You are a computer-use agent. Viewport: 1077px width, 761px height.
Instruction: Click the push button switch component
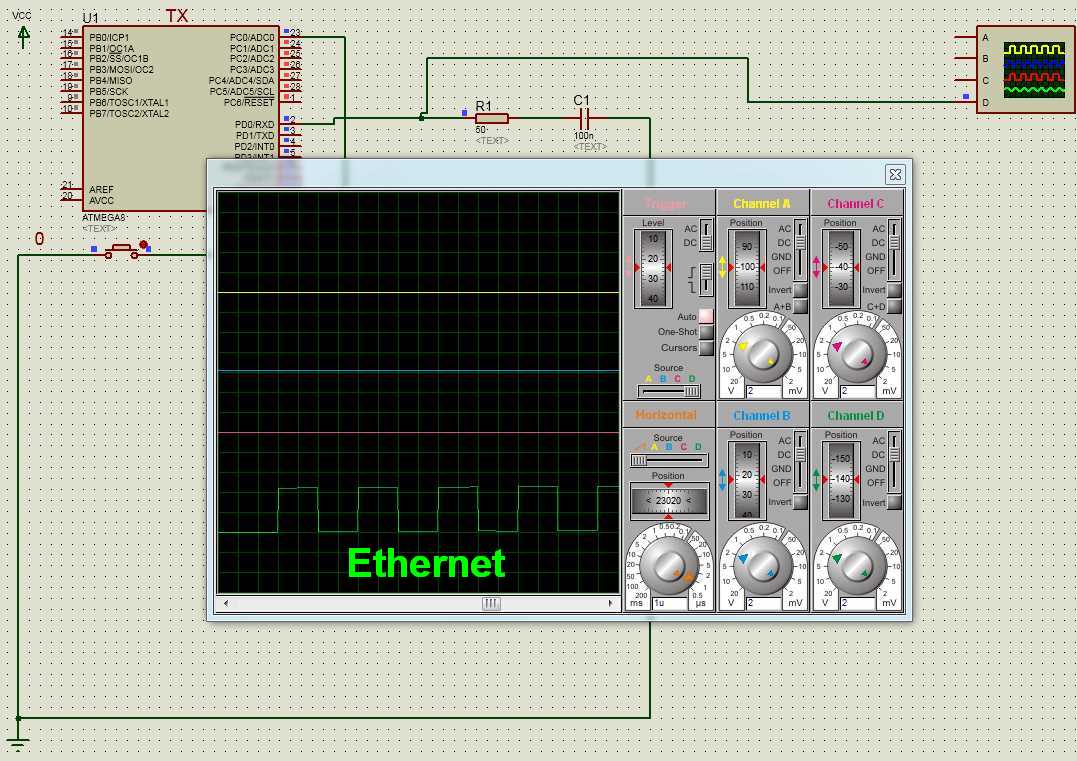point(122,251)
